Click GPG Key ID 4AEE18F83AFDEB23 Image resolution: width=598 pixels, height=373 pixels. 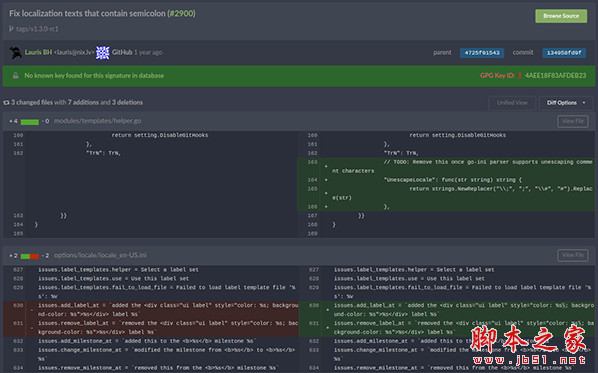[555, 76]
